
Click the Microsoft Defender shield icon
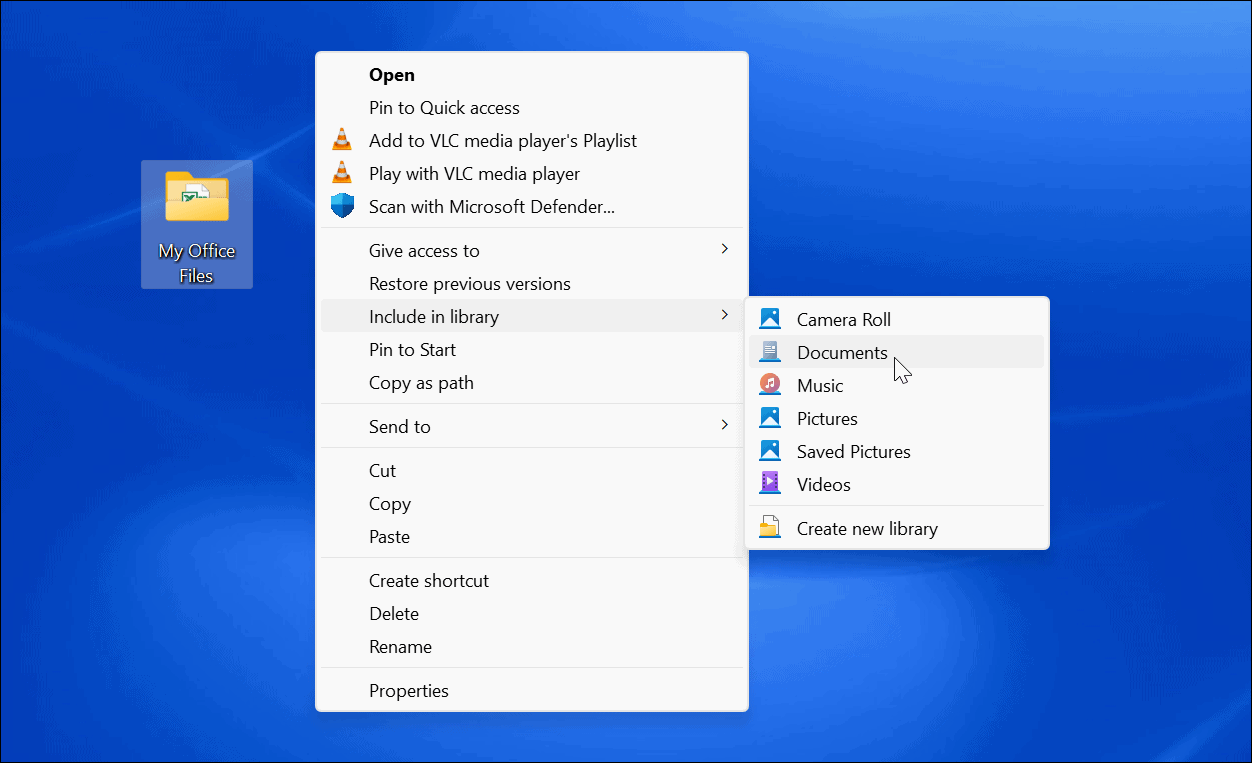coord(342,205)
